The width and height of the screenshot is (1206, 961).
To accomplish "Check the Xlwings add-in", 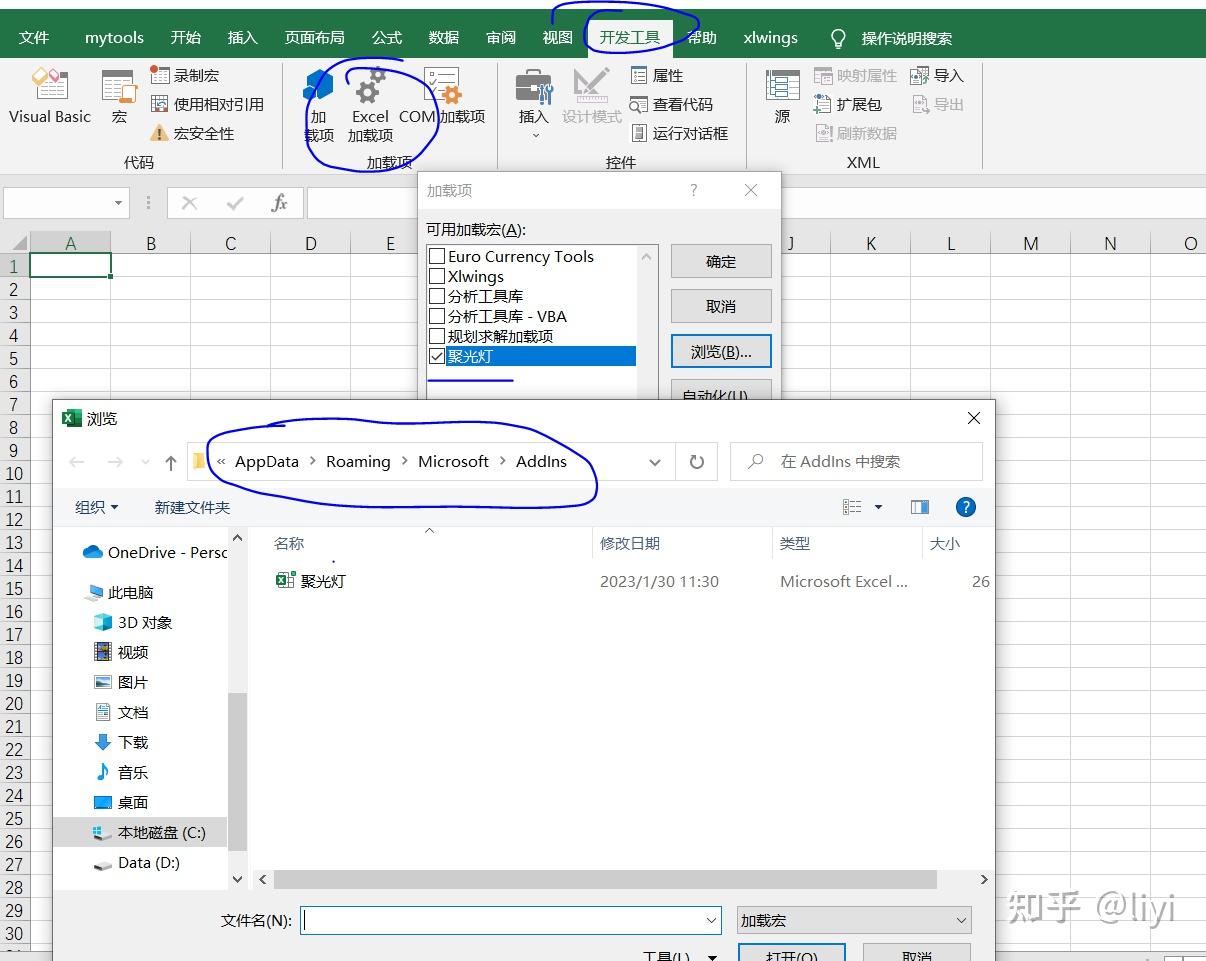I will pos(437,276).
